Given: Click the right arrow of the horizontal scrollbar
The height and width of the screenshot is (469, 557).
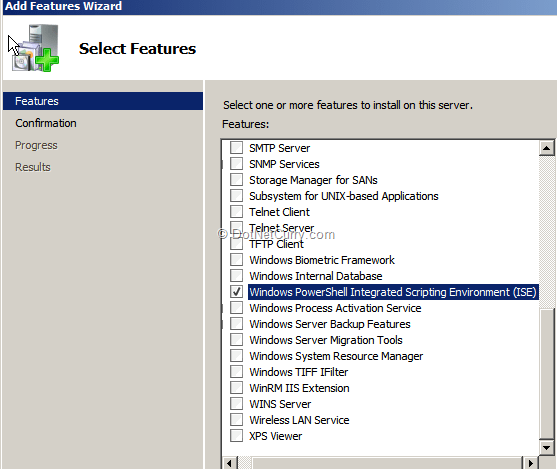Looking at the screenshot, I should pos(530,463).
